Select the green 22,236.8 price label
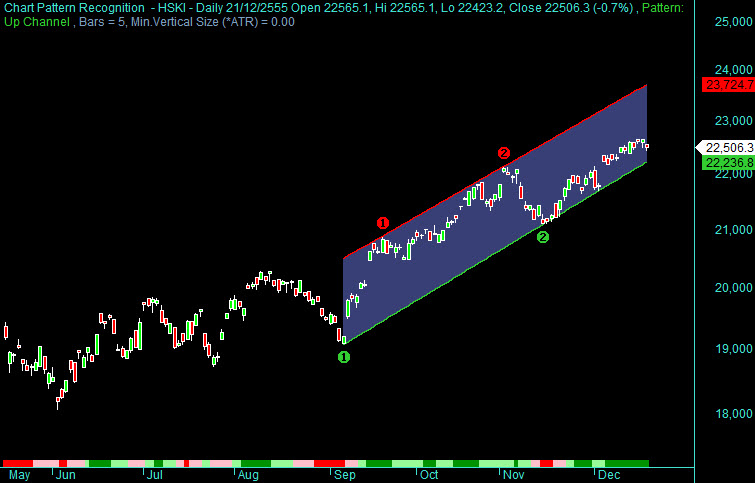 click(x=729, y=163)
